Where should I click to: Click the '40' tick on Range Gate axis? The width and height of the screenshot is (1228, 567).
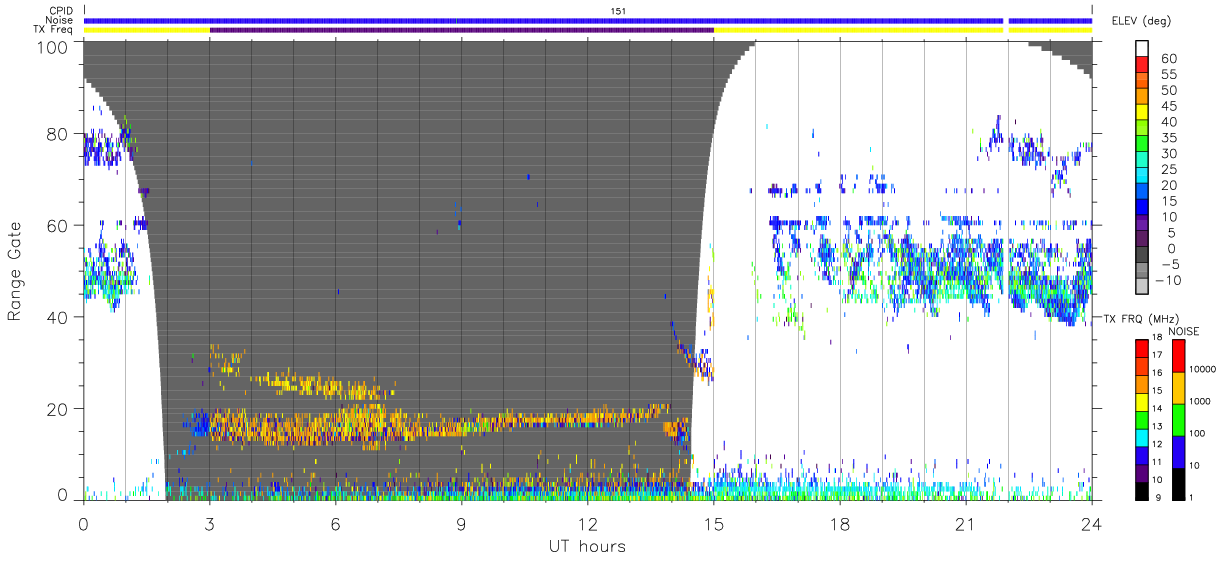click(x=58, y=317)
